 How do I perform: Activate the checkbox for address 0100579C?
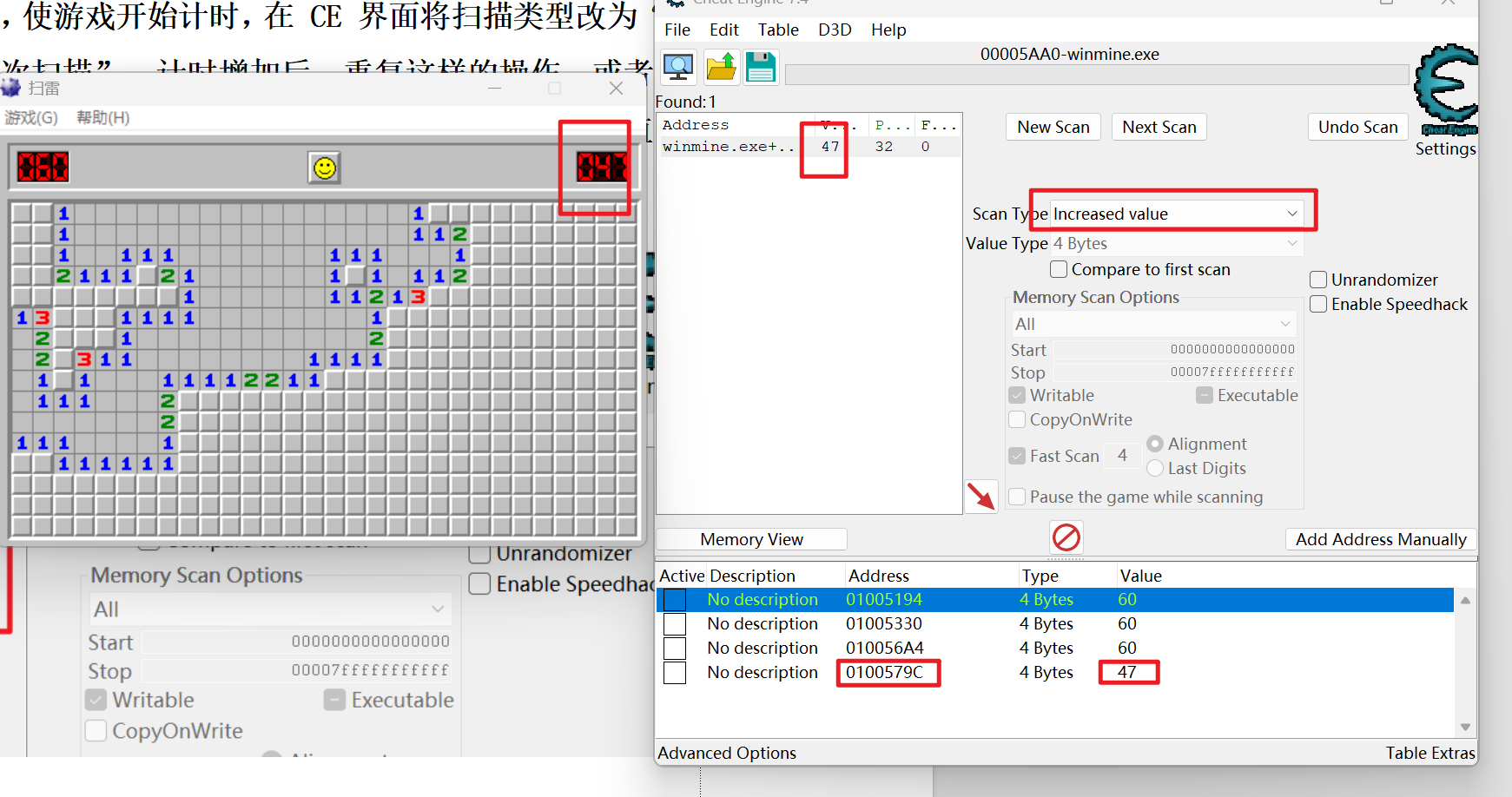[675, 673]
